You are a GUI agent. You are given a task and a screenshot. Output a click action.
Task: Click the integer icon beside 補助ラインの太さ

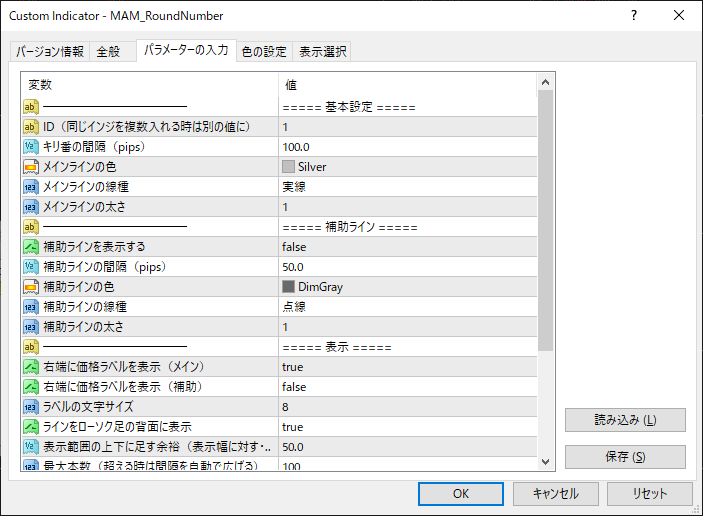pyautogui.click(x=31, y=327)
